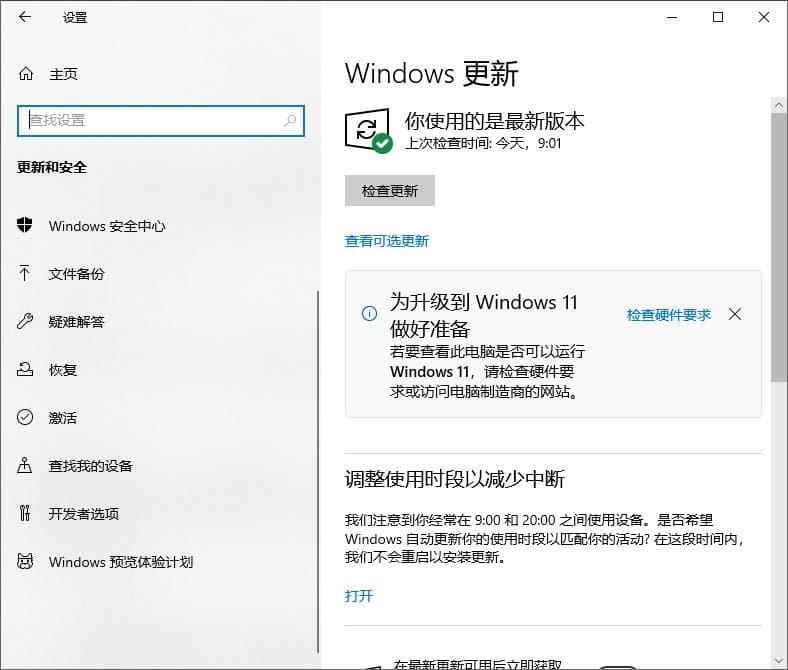
Task: Click the 查找我的设备 locator icon
Action: click(25, 465)
